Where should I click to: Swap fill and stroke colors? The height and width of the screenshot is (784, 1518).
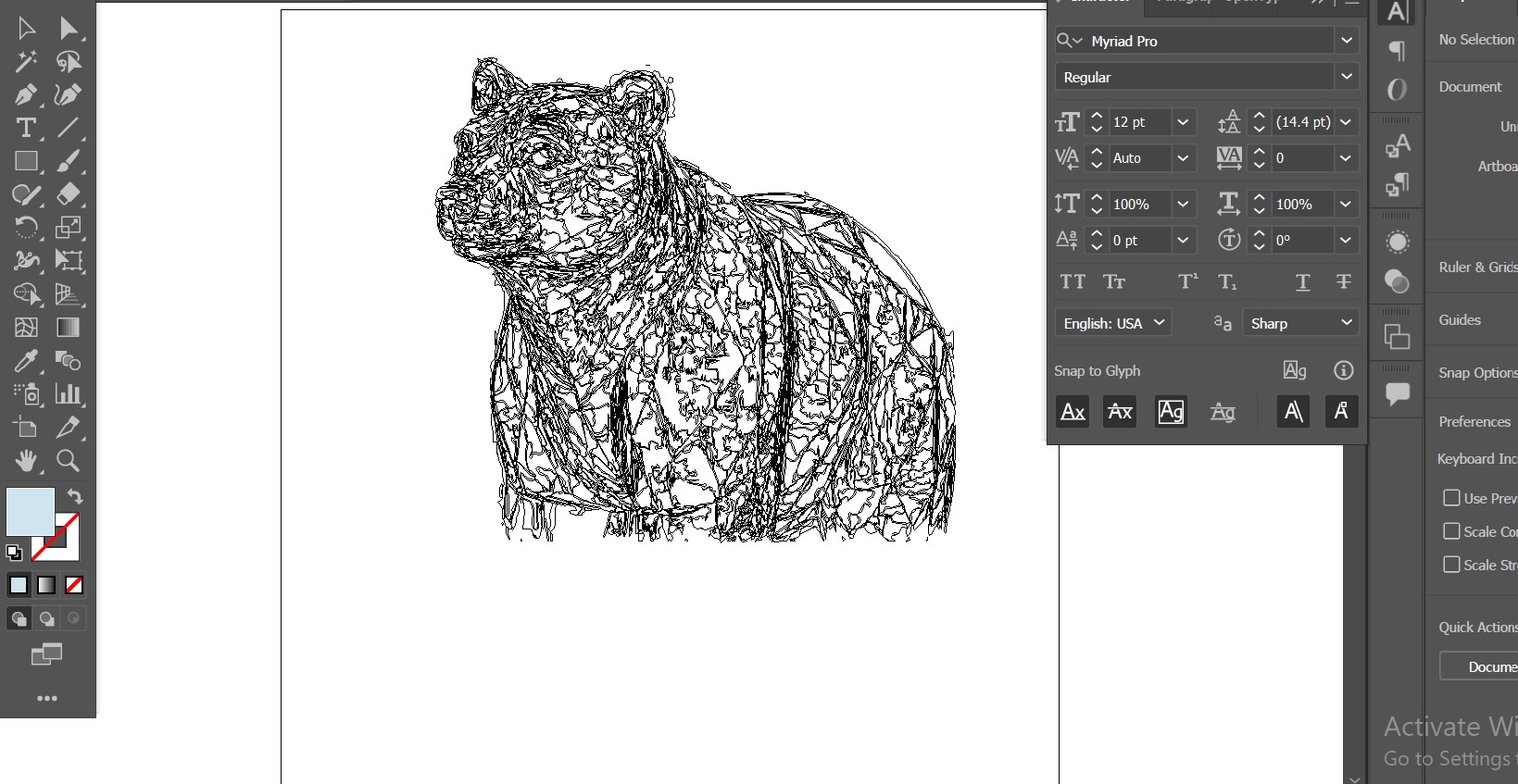coord(75,496)
